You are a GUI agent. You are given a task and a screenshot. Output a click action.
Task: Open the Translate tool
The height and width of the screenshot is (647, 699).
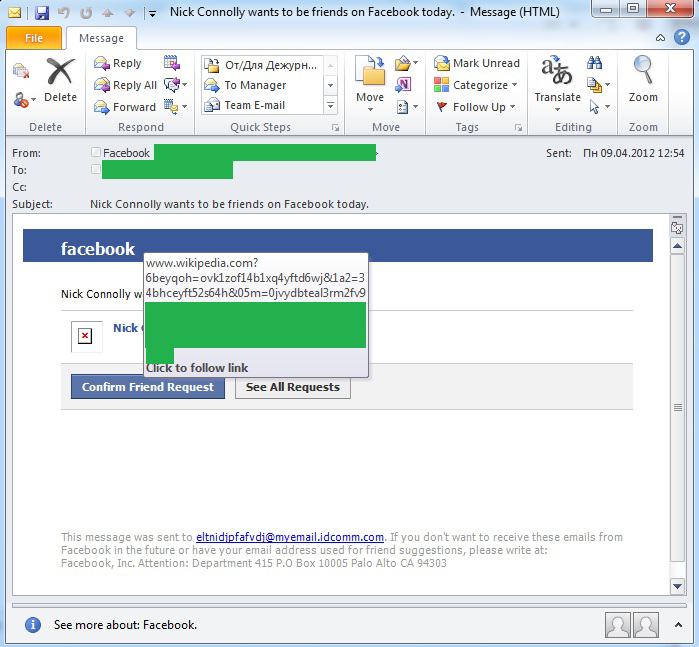(557, 83)
